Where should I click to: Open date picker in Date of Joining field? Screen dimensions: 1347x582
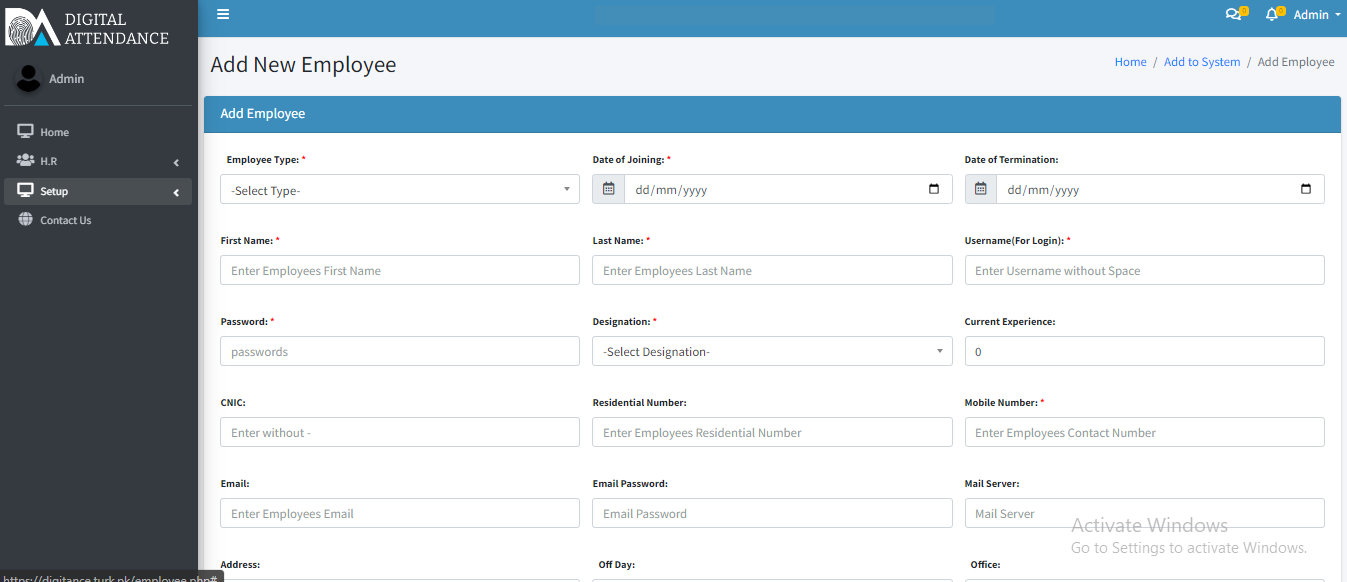[x=934, y=189]
